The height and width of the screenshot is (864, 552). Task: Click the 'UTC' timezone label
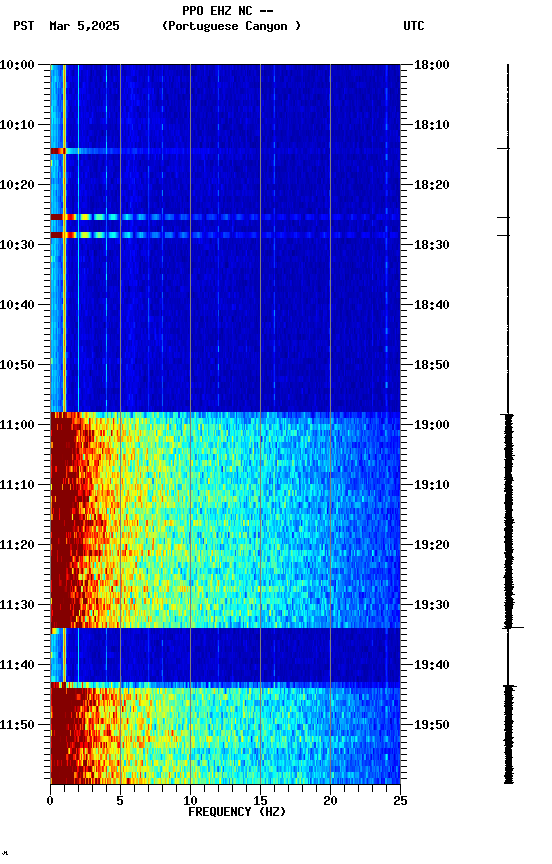coord(414,26)
